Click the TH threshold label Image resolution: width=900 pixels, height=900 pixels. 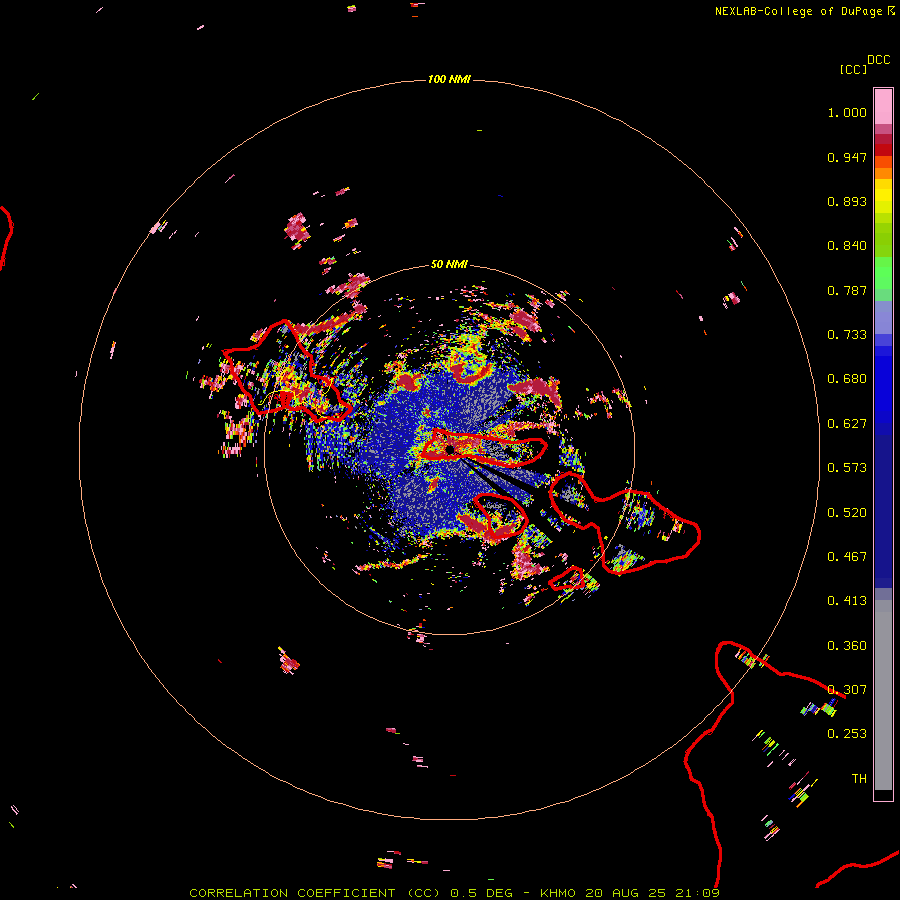pos(859,779)
